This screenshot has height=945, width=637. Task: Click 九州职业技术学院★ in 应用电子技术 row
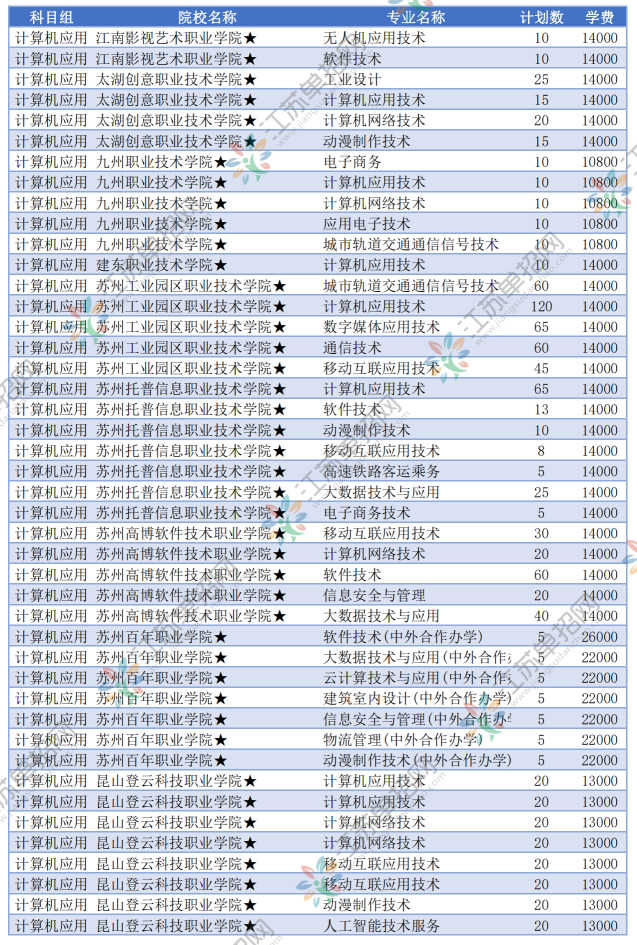(162, 224)
